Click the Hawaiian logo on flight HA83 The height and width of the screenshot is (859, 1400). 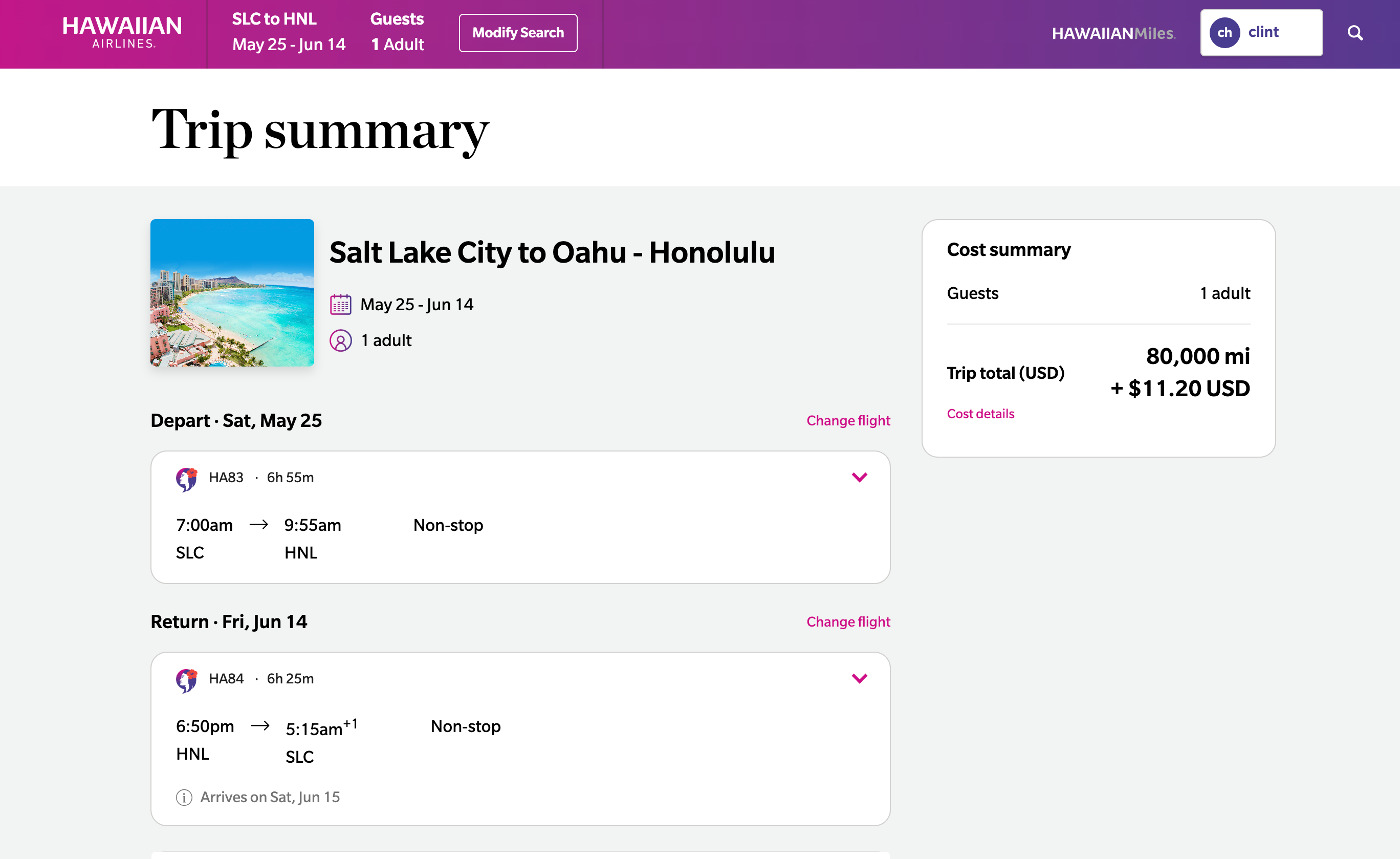[187, 478]
